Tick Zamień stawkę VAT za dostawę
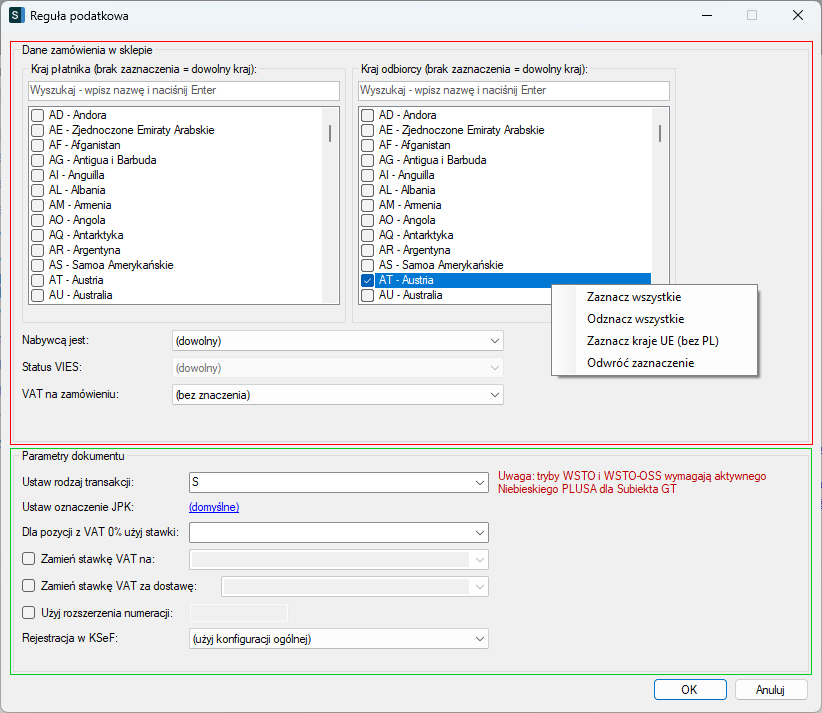Image resolution: width=822 pixels, height=713 pixels. point(28,586)
